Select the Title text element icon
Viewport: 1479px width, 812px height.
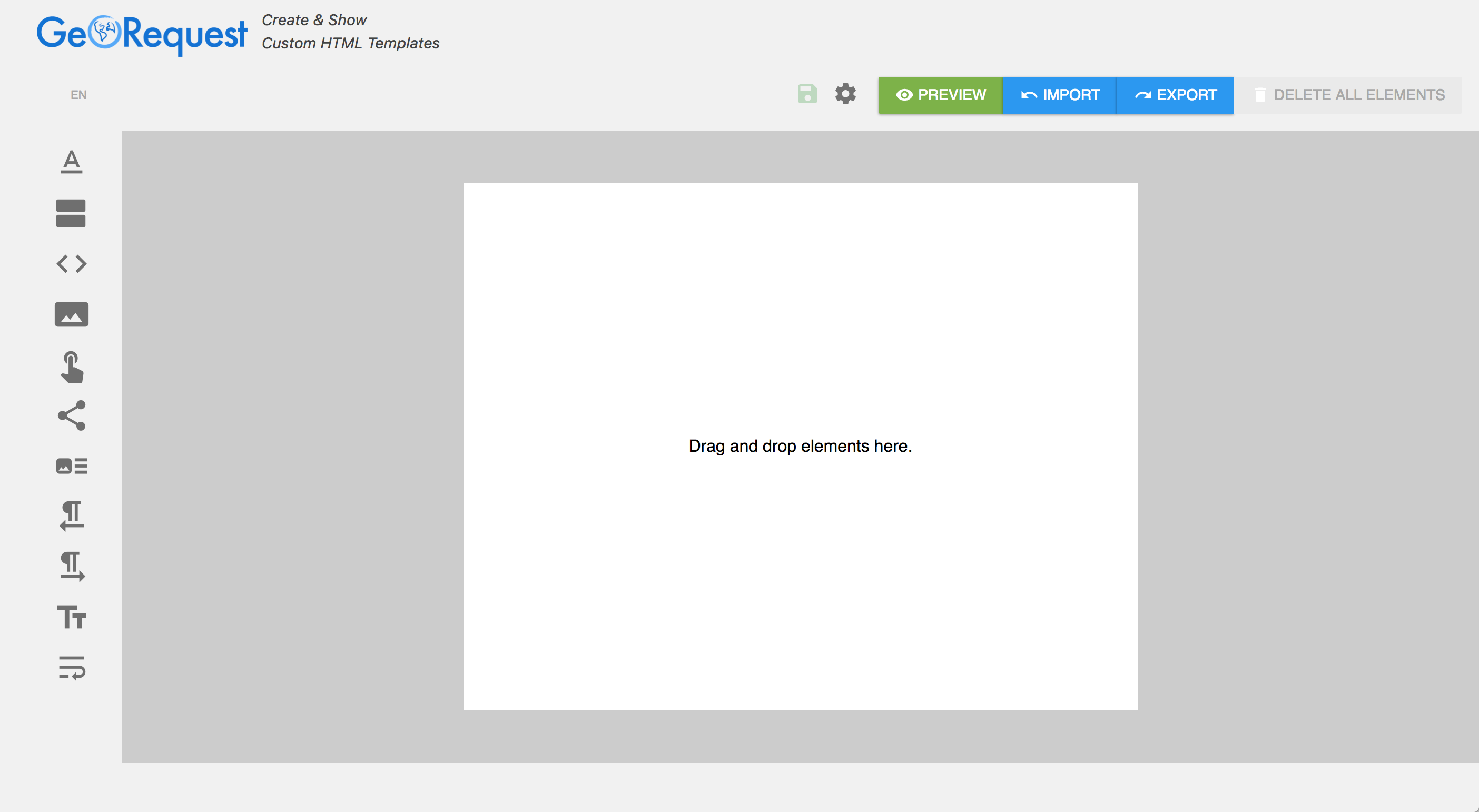pyautogui.click(x=71, y=162)
